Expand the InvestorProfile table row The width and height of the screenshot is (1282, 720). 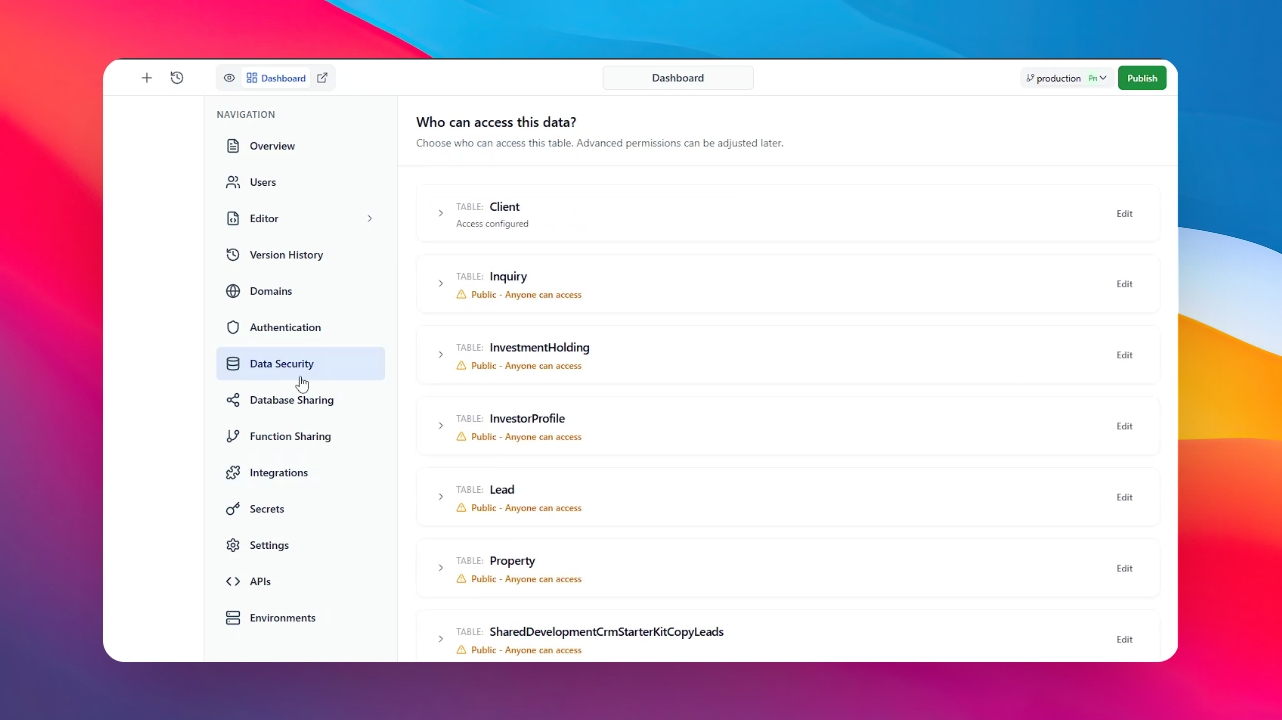click(x=440, y=426)
